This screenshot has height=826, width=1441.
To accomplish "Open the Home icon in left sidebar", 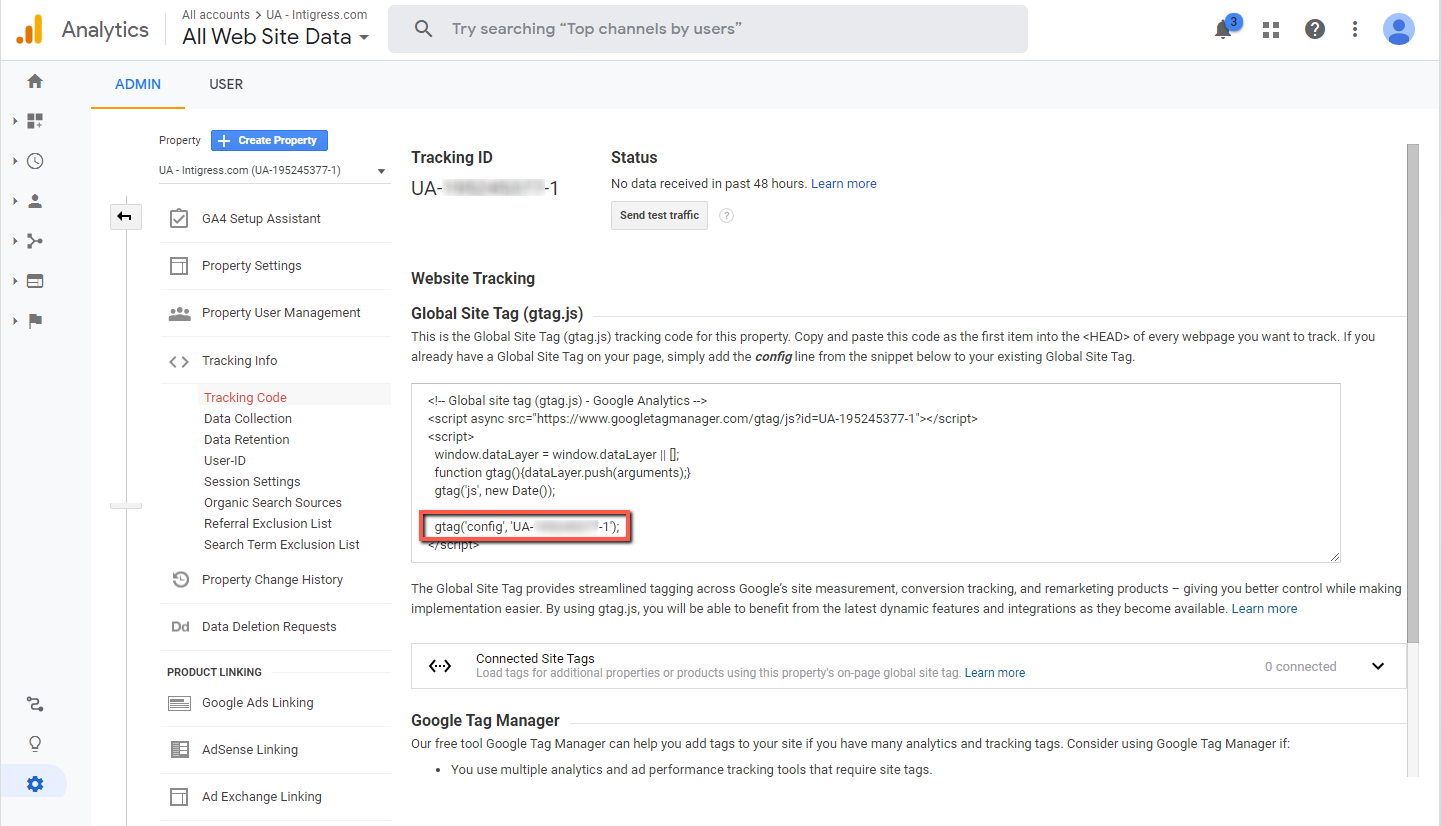I will tap(35, 81).
